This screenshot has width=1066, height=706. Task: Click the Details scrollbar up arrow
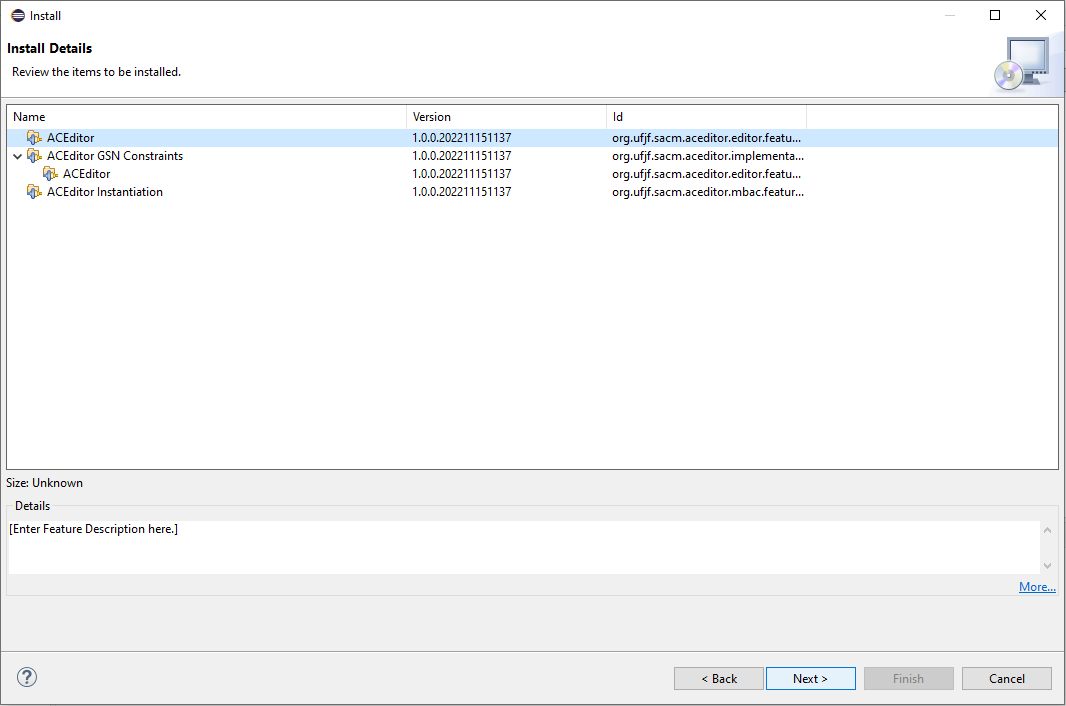pos(1047,530)
